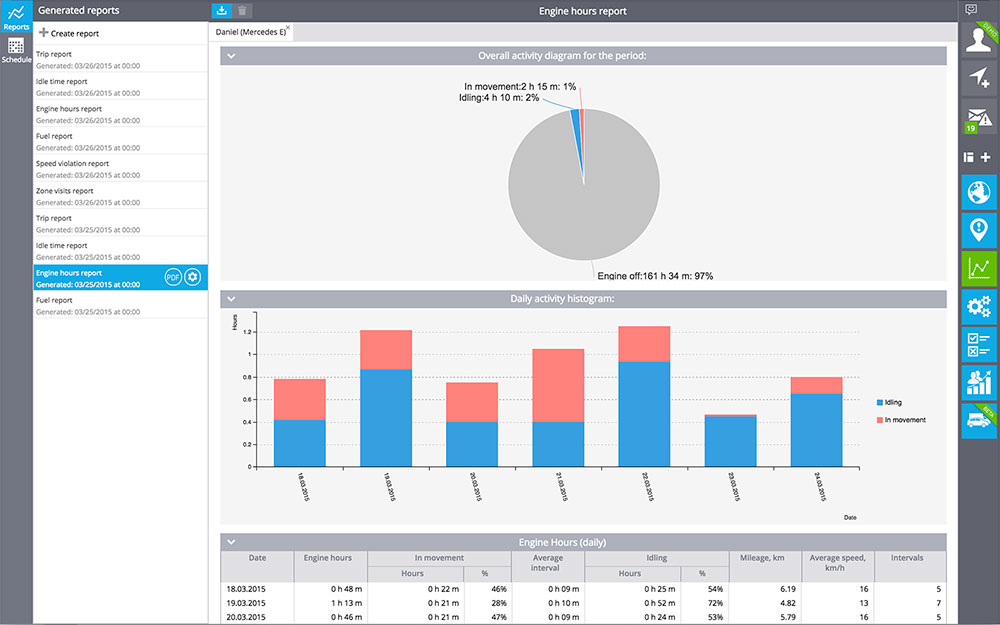Collapse Overall activity diagram section
This screenshot has width=1000, height=625.
click(x=231, y=56)
